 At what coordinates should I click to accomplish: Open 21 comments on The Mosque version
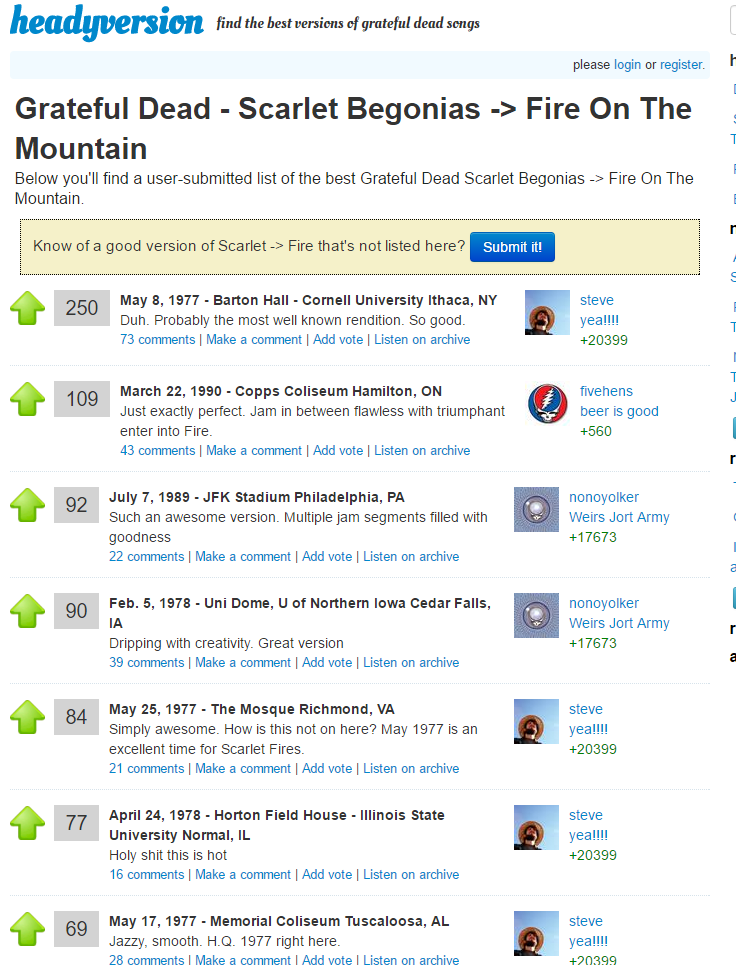coord(146,769)
